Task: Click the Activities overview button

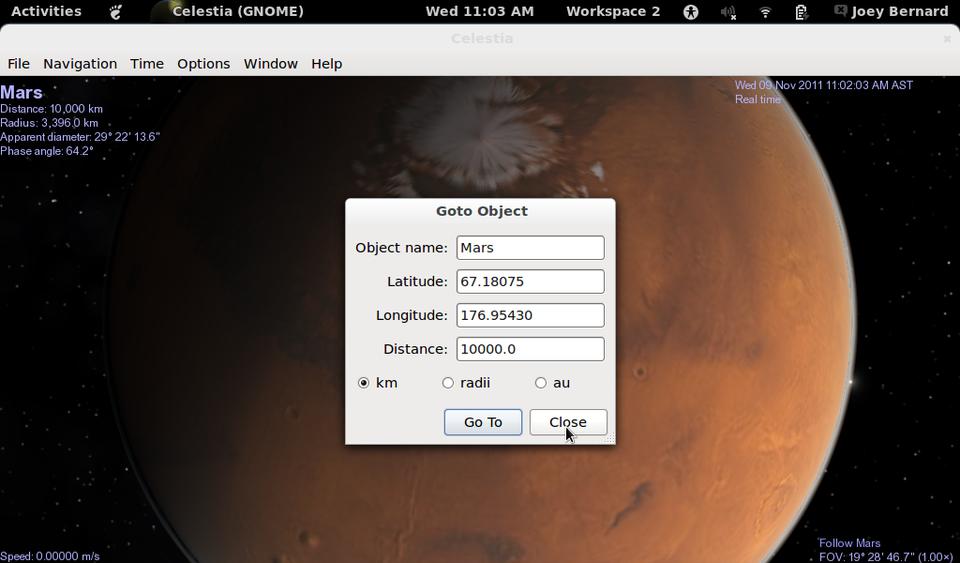Action: (46, 12)
